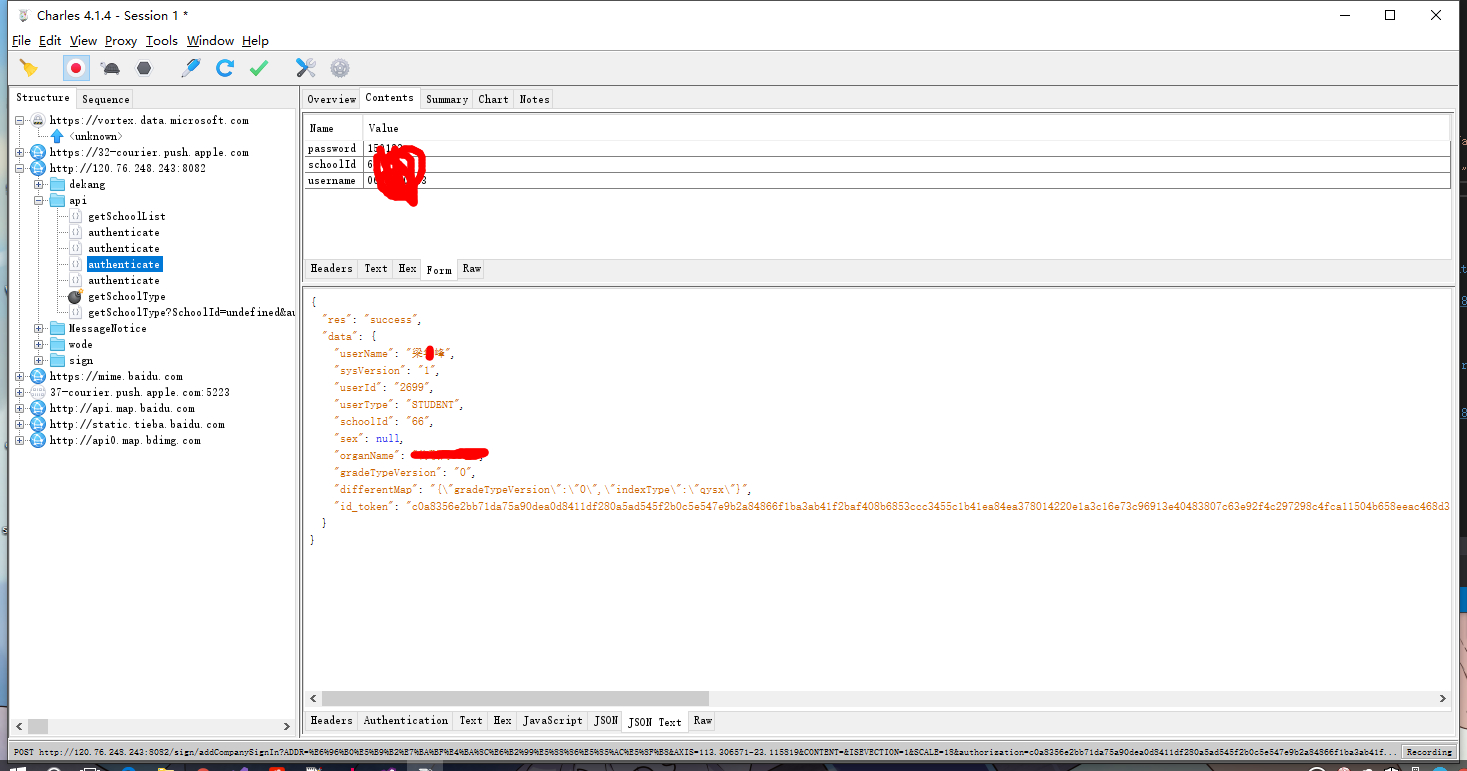Collapse the api folder node
Image resolution: width=1467 pixels, height=771 pixels.
pos(39,200)
